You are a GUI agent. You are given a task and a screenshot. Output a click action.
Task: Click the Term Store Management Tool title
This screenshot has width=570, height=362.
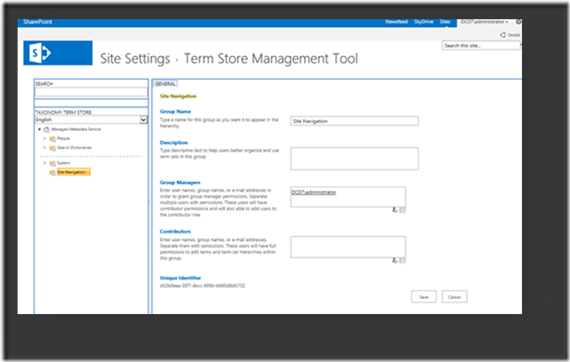271,59
